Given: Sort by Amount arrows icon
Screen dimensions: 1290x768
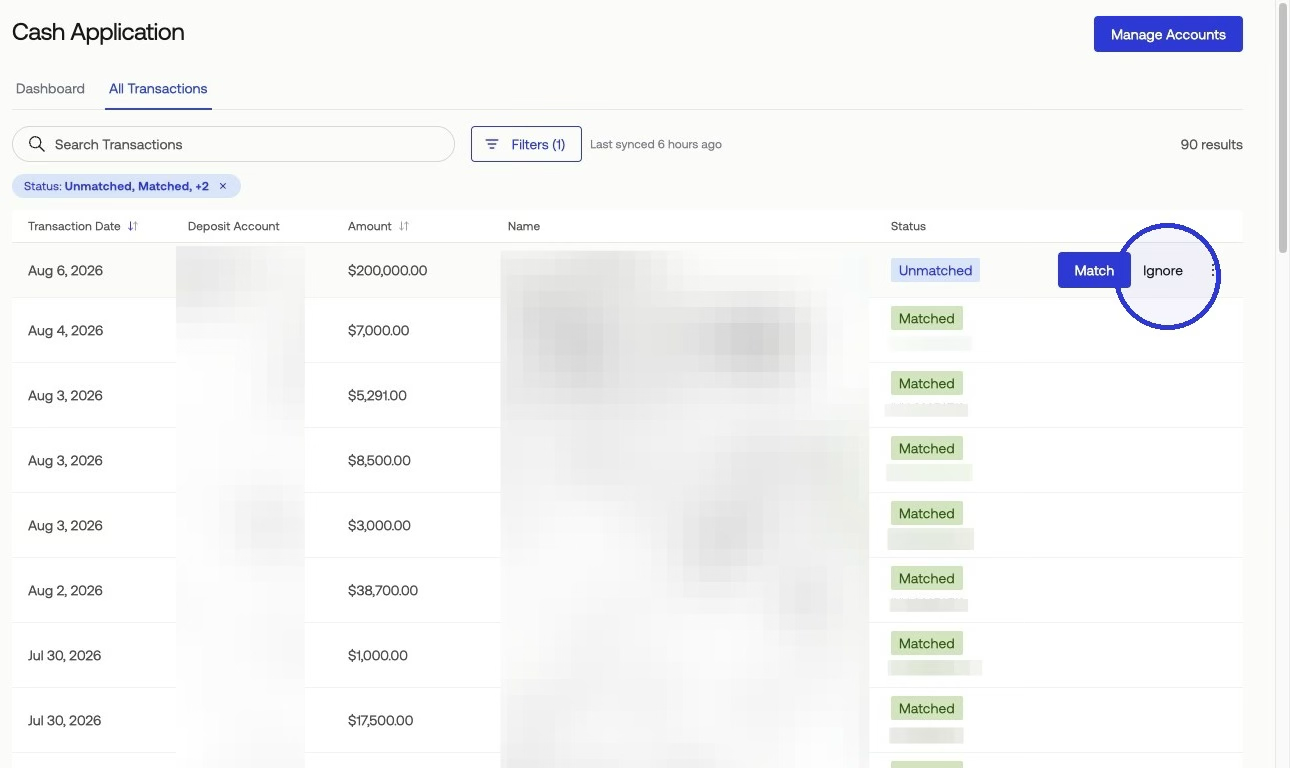Looking at the screenshot, I should pos(404,226).
